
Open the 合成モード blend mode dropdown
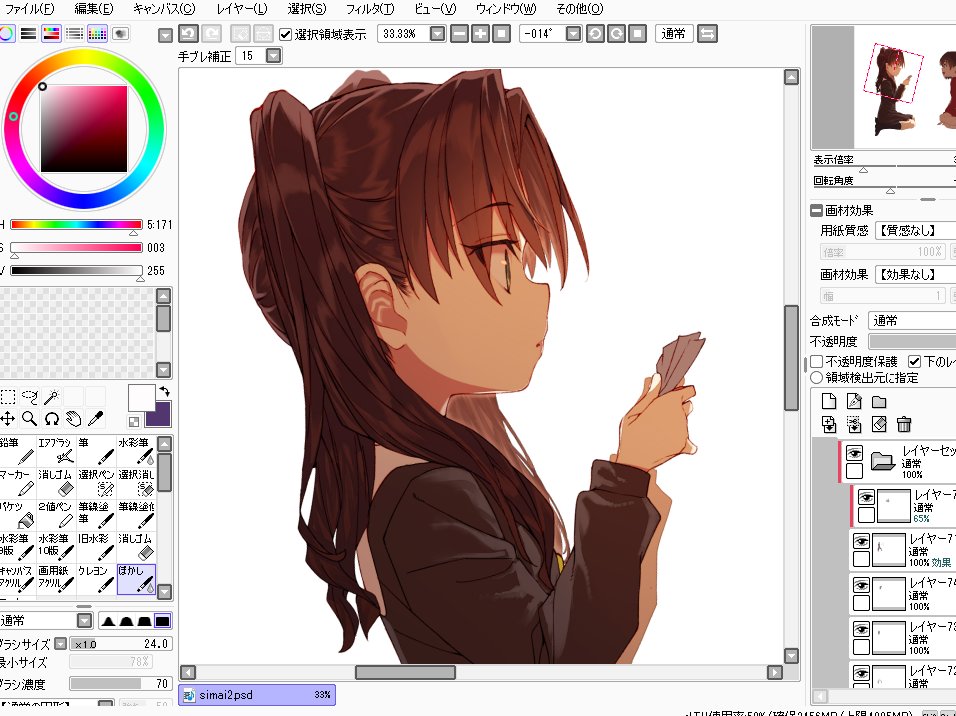[912, 321]
